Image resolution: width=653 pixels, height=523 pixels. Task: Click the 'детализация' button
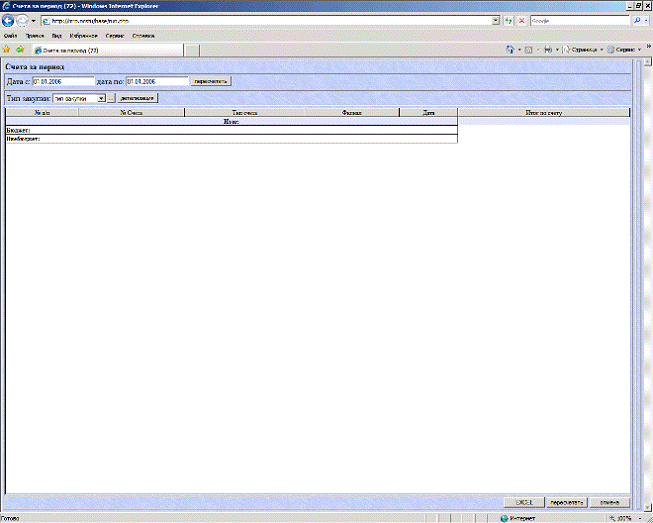[x=138, y=98]
